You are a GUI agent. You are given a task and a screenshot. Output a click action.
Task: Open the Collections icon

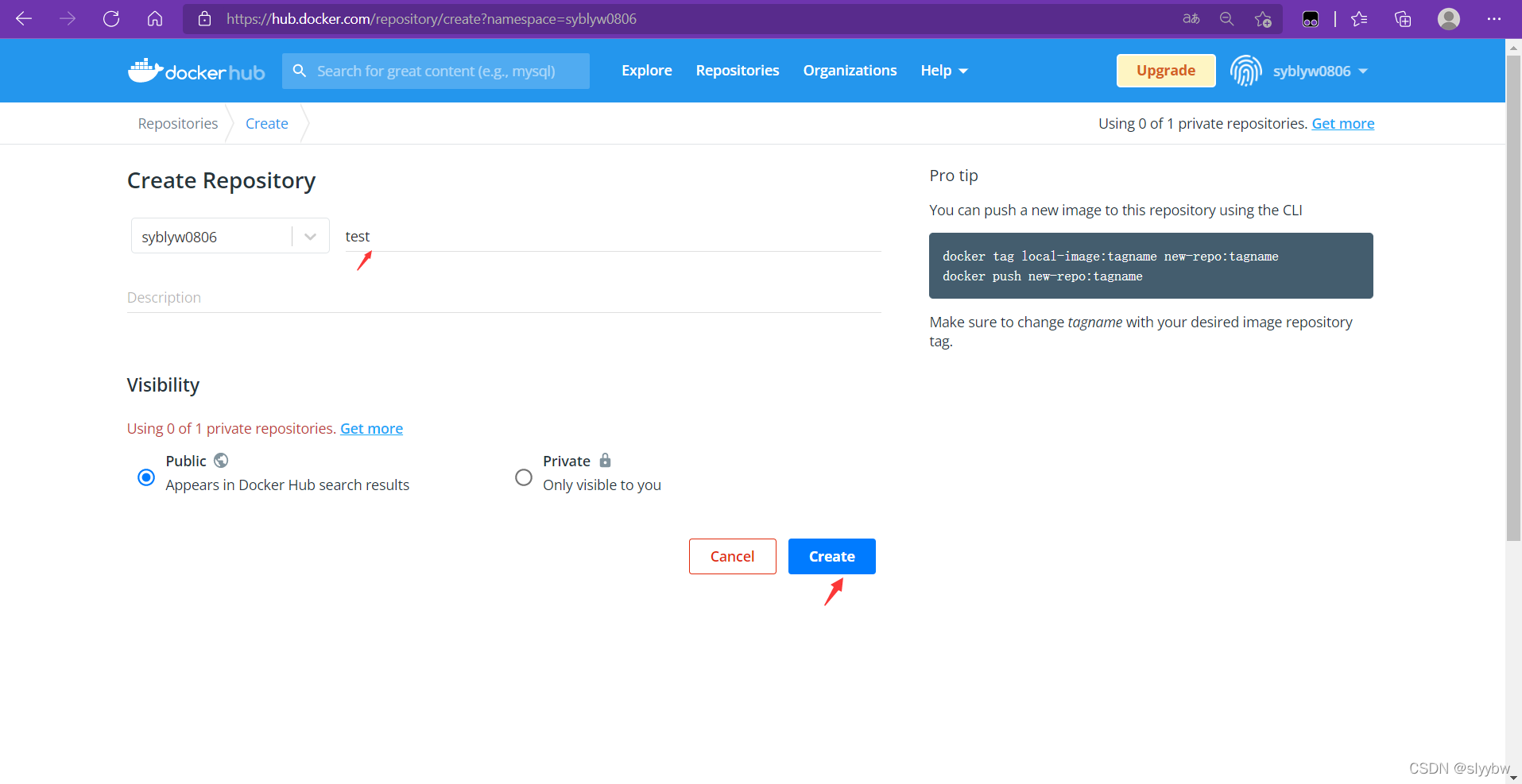tap(1403, 18)
